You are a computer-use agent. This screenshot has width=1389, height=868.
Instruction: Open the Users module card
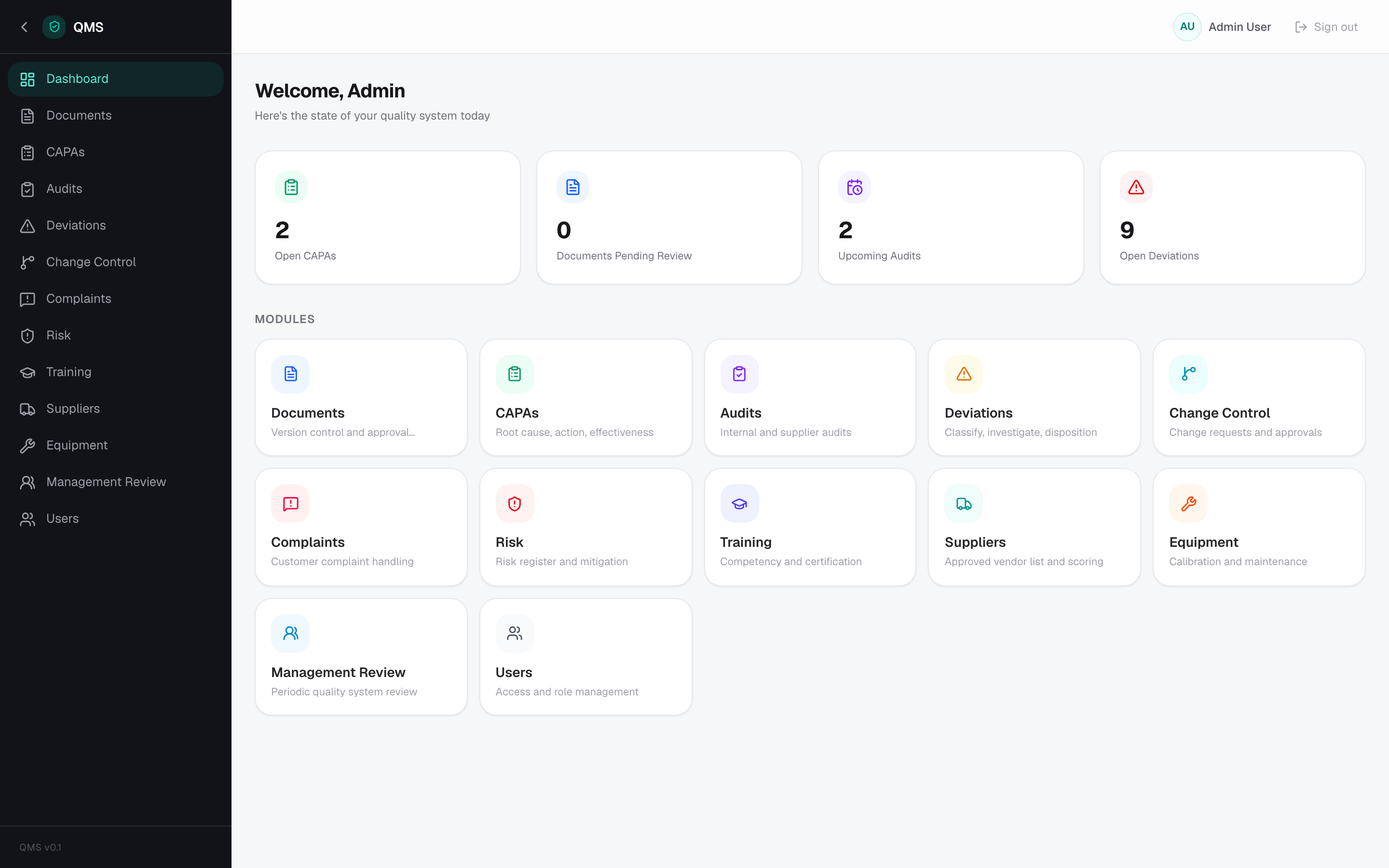[586, 657]
